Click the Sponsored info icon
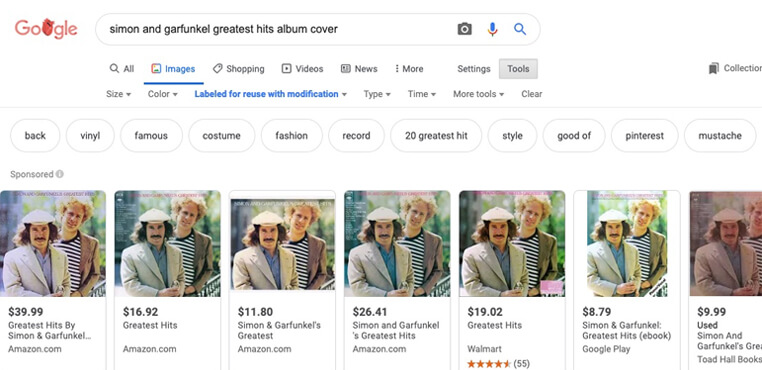The width and height of the screenshot is (762, 370). tap(59, 174)
